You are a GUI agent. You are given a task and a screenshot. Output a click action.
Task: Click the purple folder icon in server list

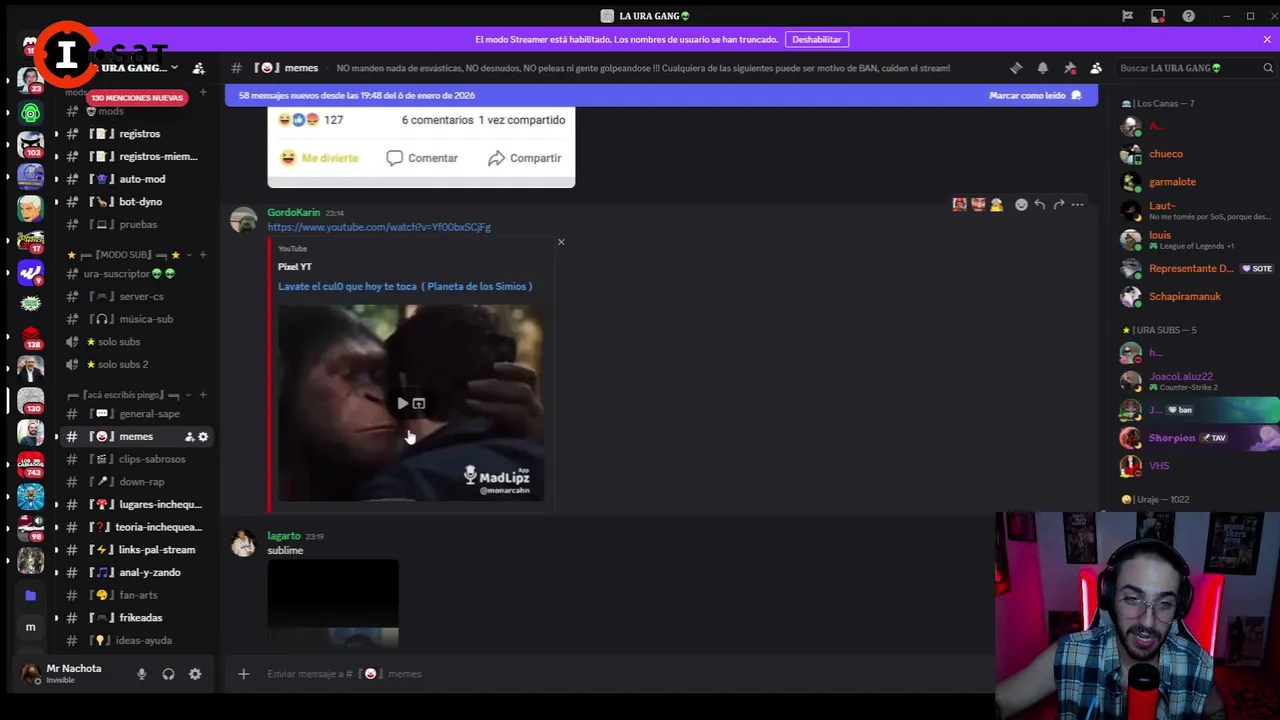(x=30, y=595)
